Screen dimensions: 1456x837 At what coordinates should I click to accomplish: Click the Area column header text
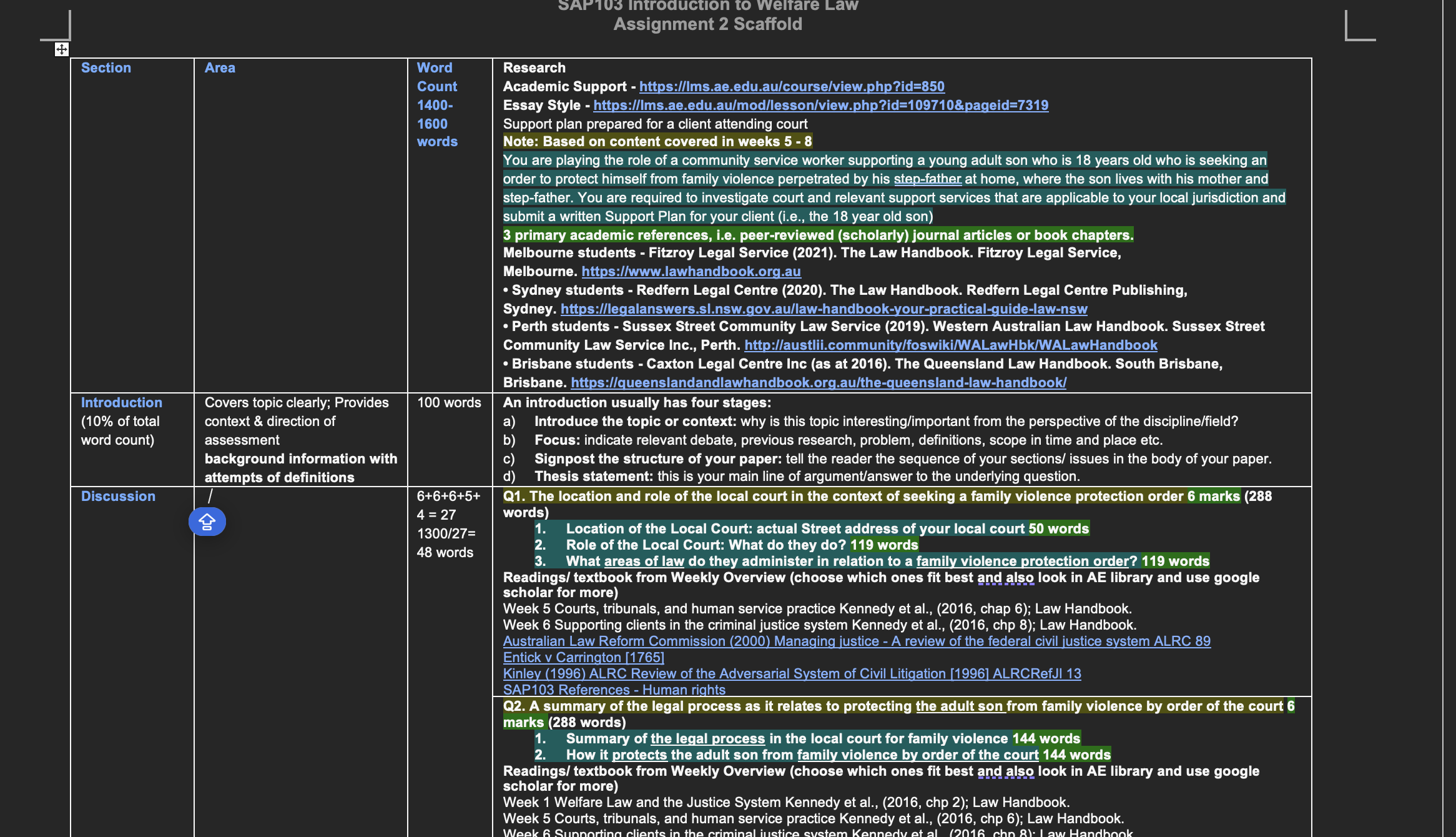[x=220, y=68]
